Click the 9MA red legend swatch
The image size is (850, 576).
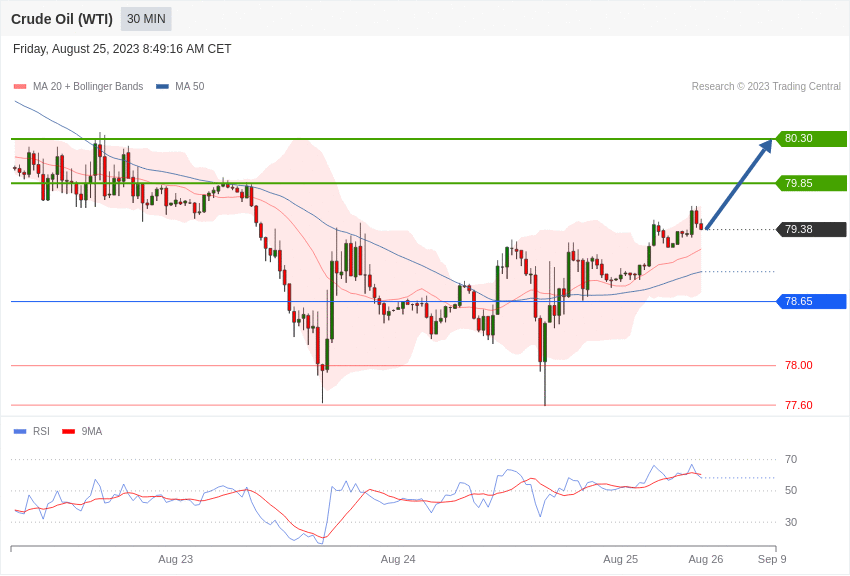point(69,432)
